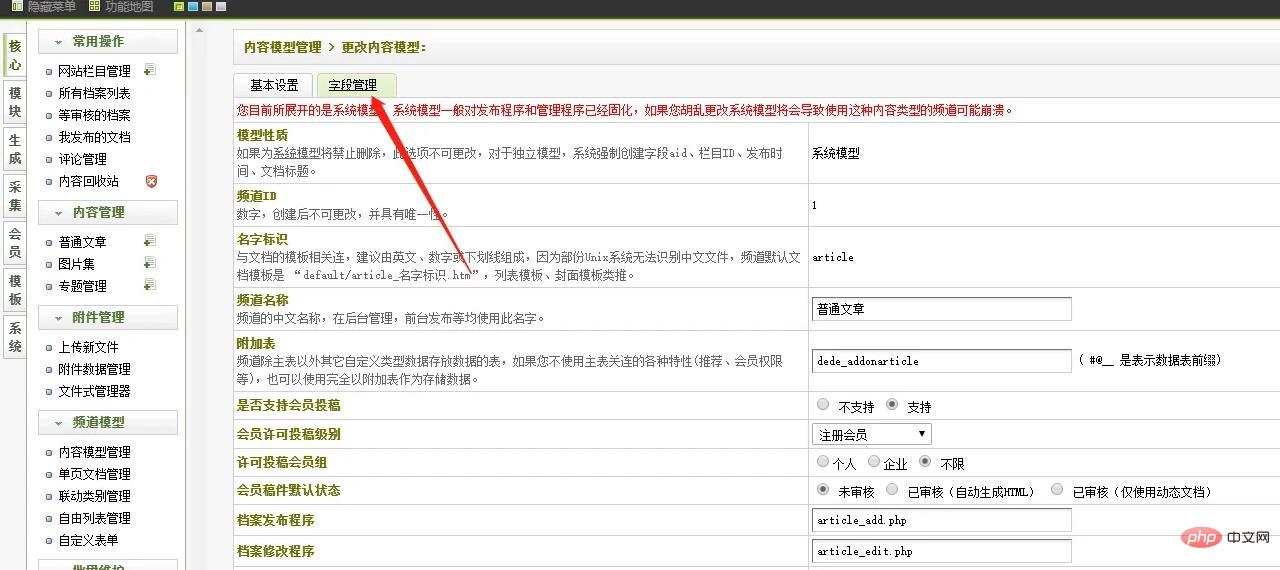
Task: Click the 功能地图 grid icon
Action: click(x=94, y=6)
